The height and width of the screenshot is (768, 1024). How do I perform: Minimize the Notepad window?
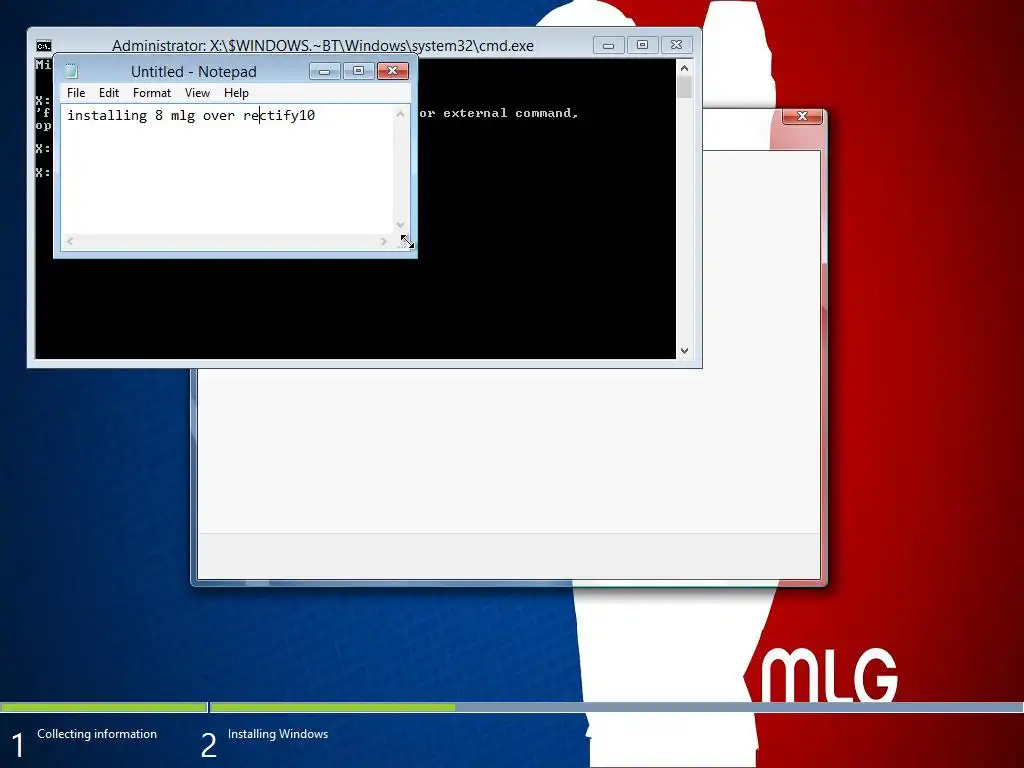click(x=325, y=71)
